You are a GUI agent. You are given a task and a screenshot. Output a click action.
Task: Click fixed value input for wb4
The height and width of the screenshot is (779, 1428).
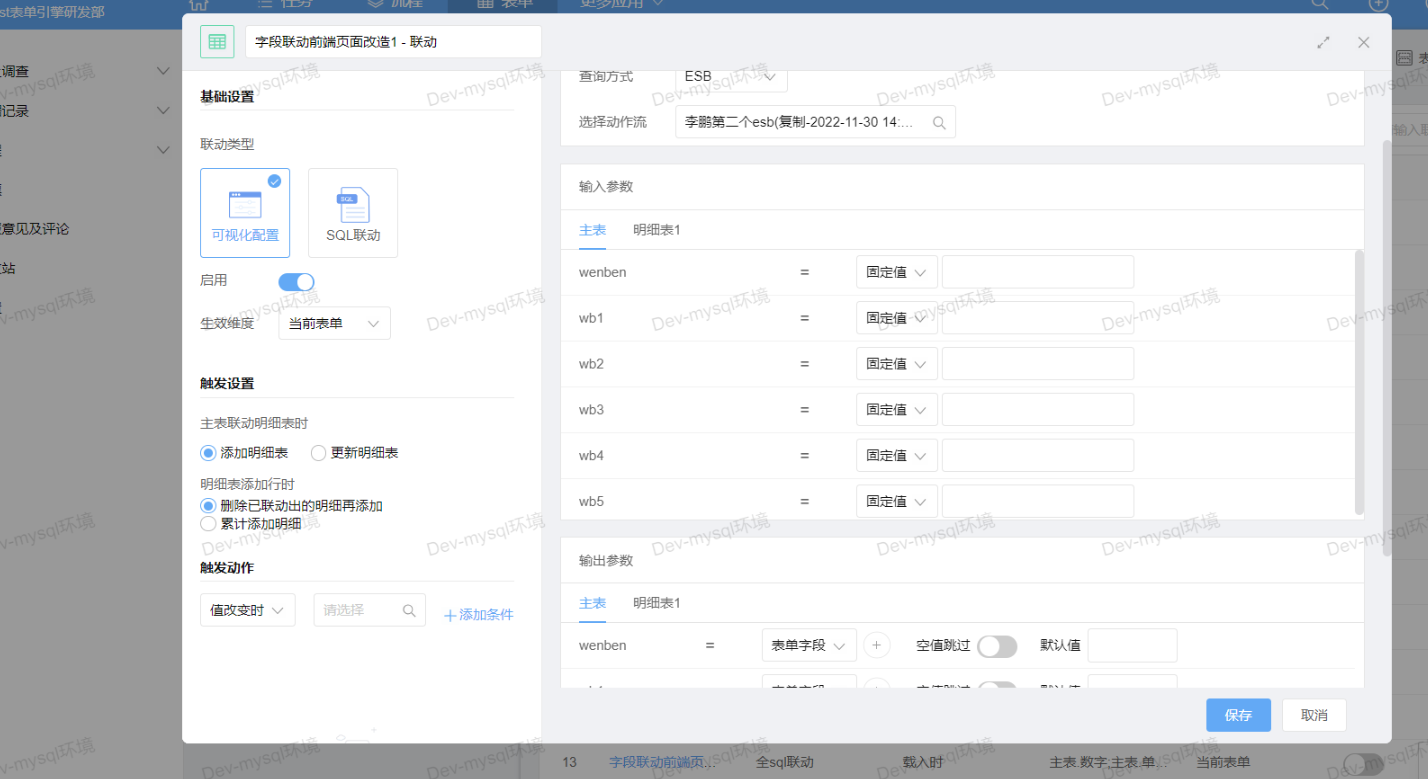click(1038, 455)
